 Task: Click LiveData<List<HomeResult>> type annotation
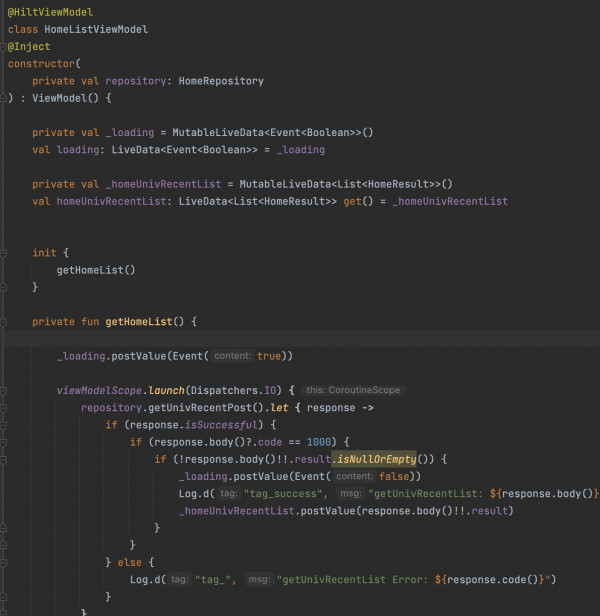[x=257, y=202]
